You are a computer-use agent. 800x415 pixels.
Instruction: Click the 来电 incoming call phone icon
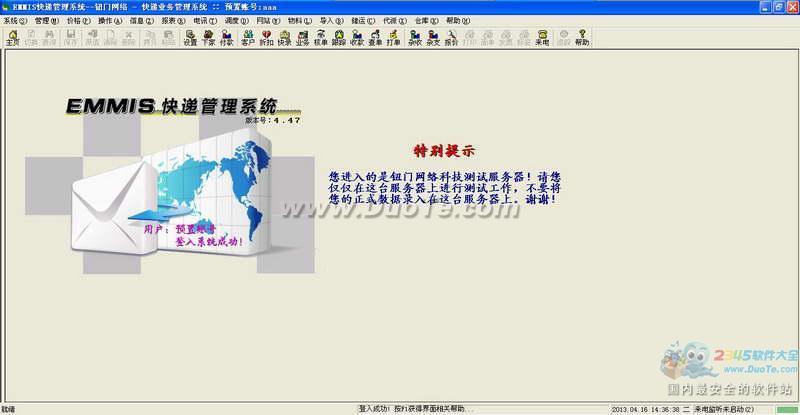click(x=542, y=38)
